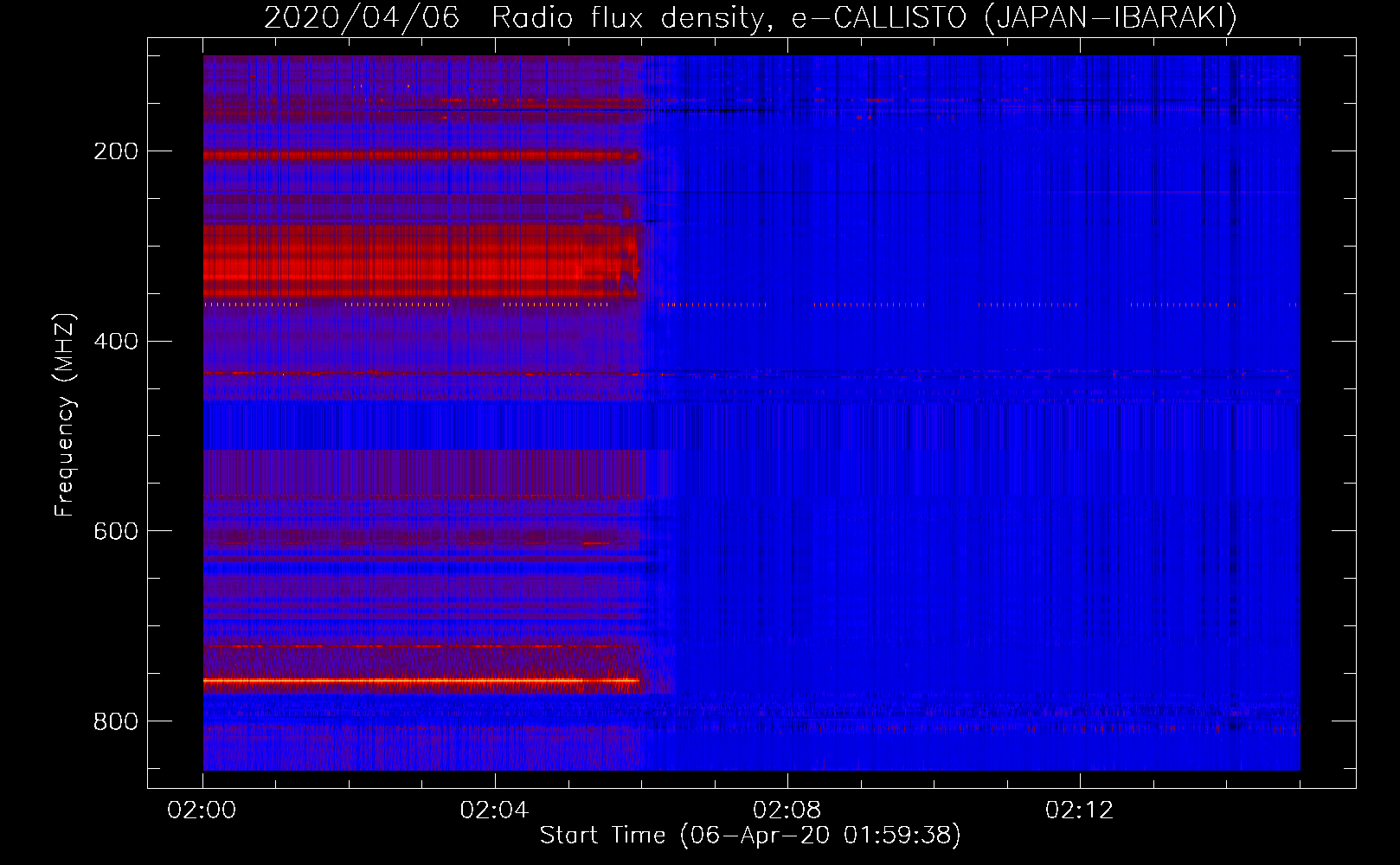Screen dimensions: 1400x865
Task: Click the '400' frequency tick label
Action: pyautogui.click(x=116, y=342)
